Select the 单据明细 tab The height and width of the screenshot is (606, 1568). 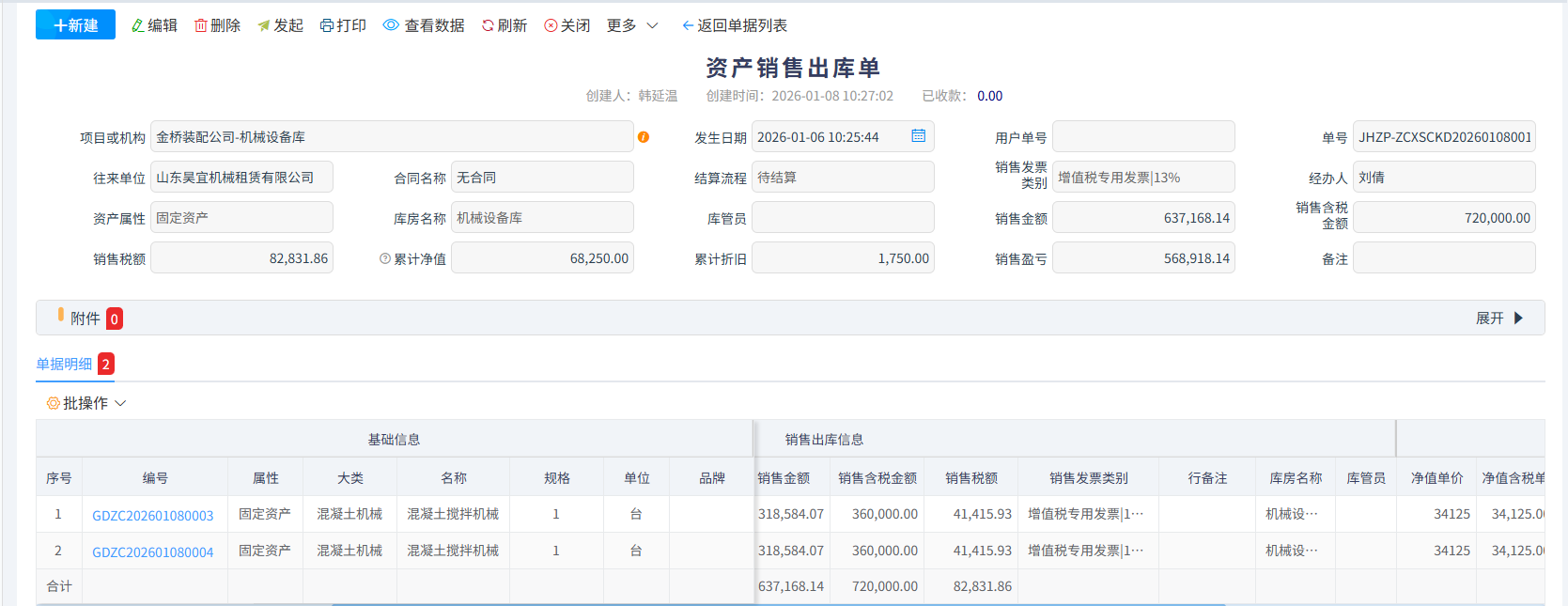[65, 365]
